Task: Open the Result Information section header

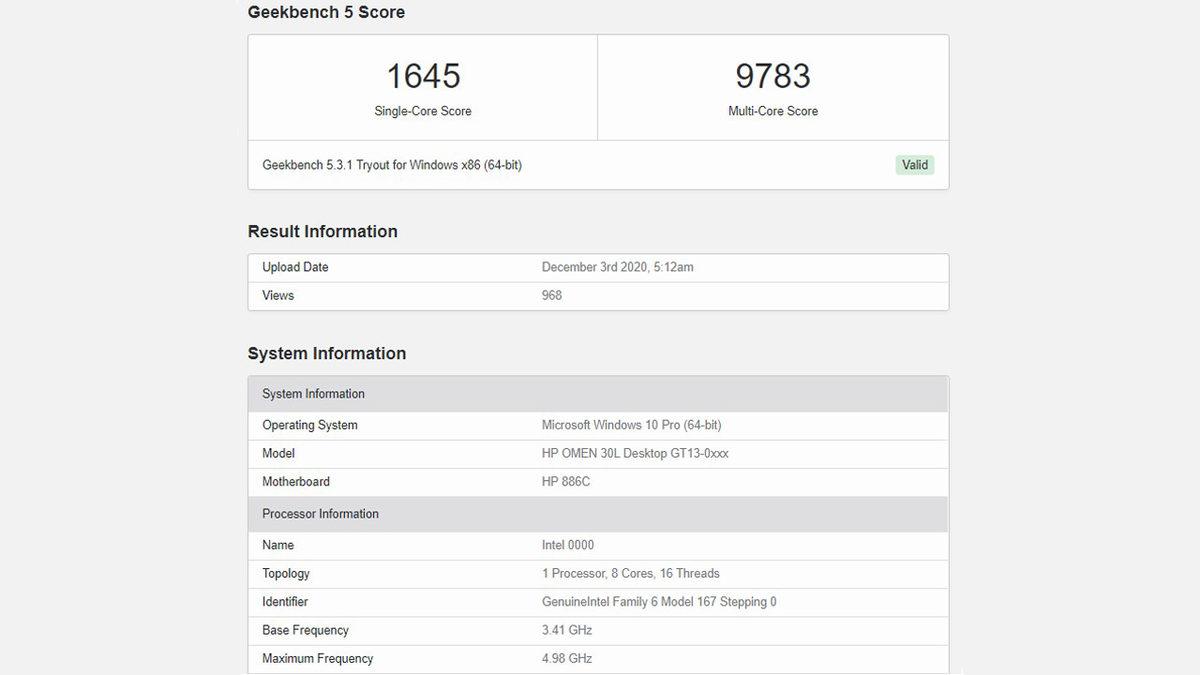Action: [x=322, y=231]
